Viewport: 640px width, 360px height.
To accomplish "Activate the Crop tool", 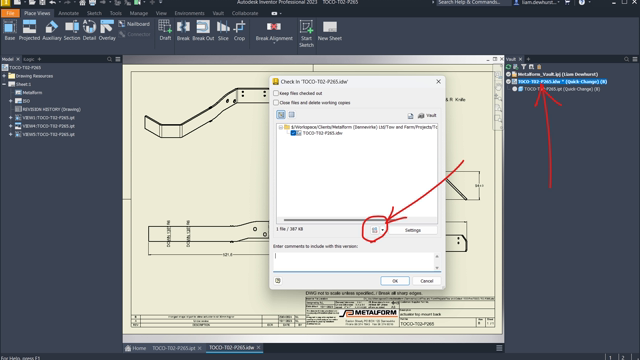I will click(239, 30).
